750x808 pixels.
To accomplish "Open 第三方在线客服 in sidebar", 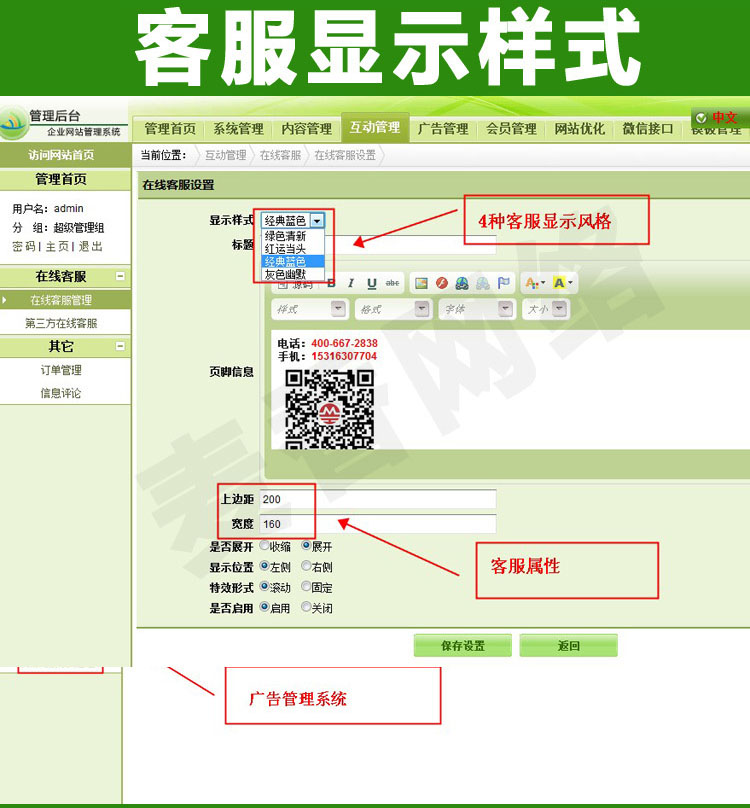I will (x=61, y=323).
